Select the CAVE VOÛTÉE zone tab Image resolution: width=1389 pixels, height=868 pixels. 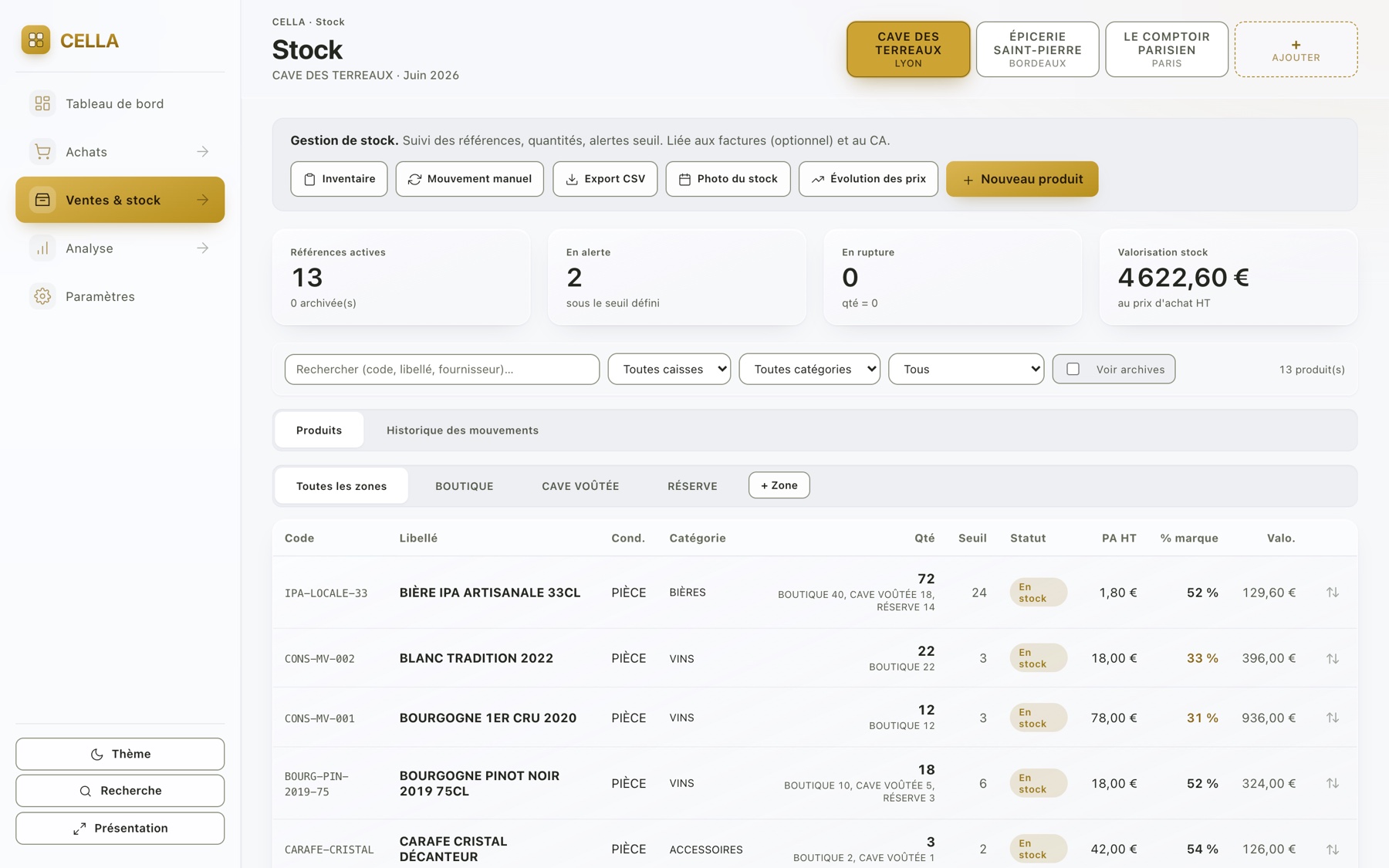(580, 486)
